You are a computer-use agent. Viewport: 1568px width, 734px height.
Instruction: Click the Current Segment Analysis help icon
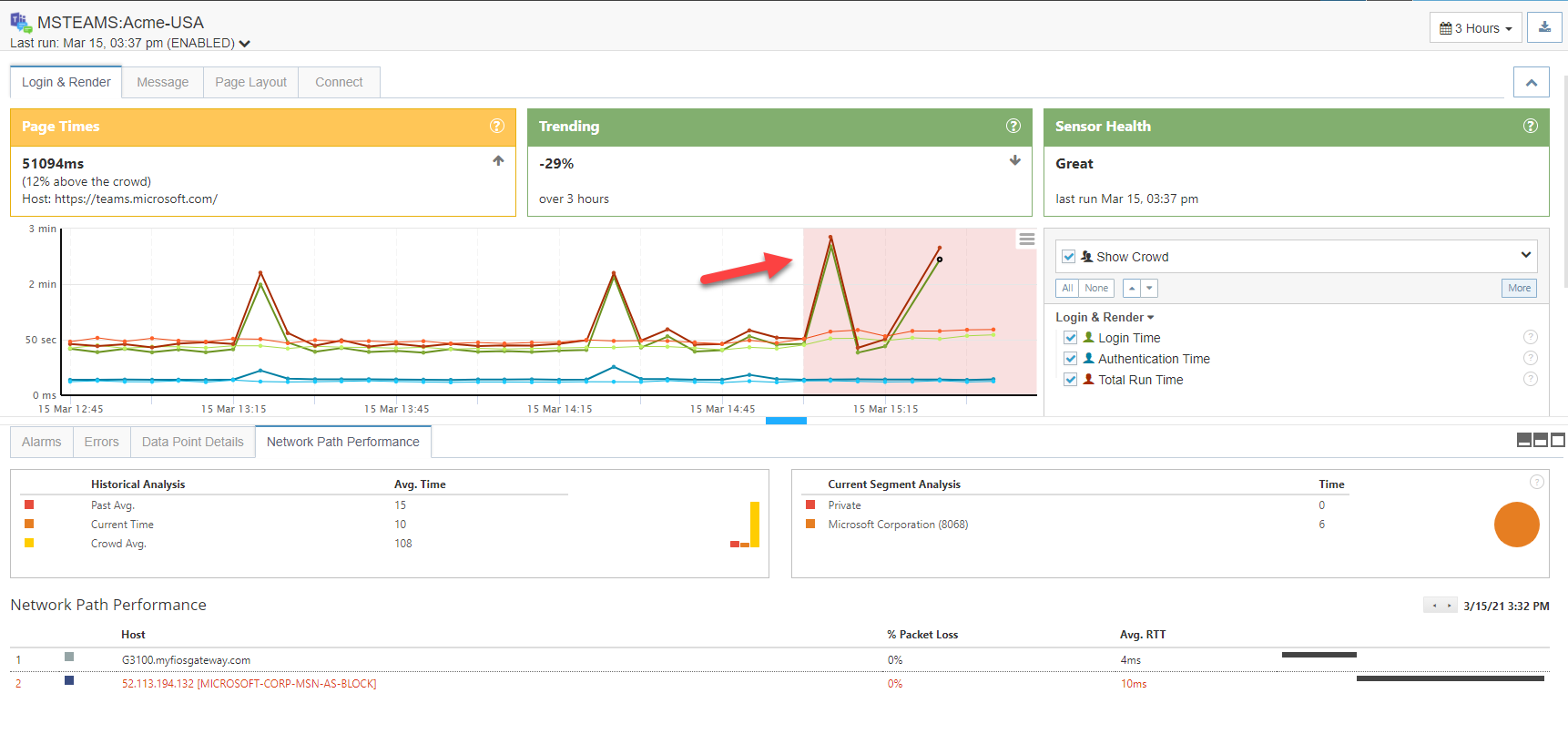click(1537, 482)
